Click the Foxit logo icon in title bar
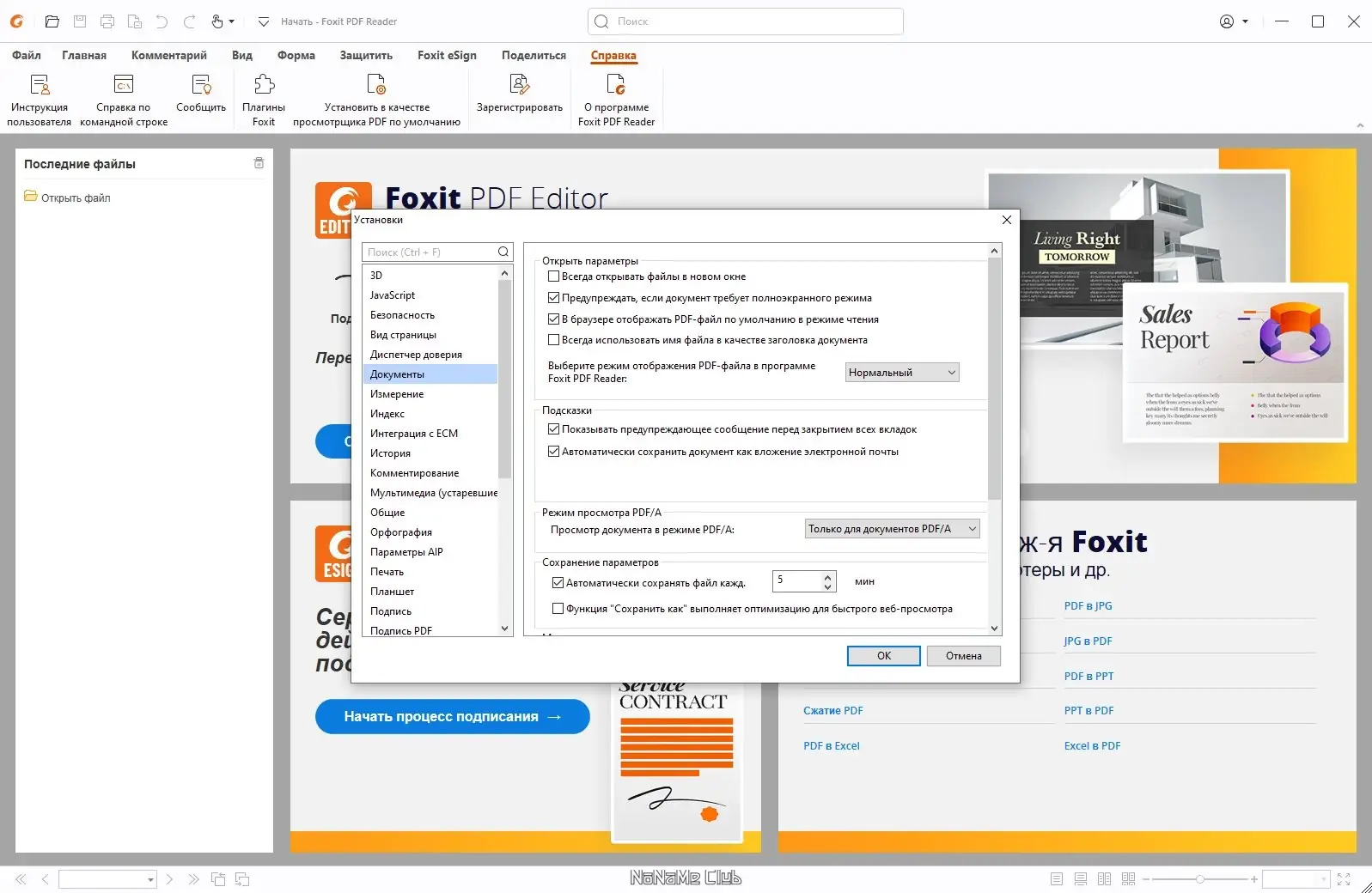Image resolution: width=1372 pixels, height=893 pixels. point(16,21)
